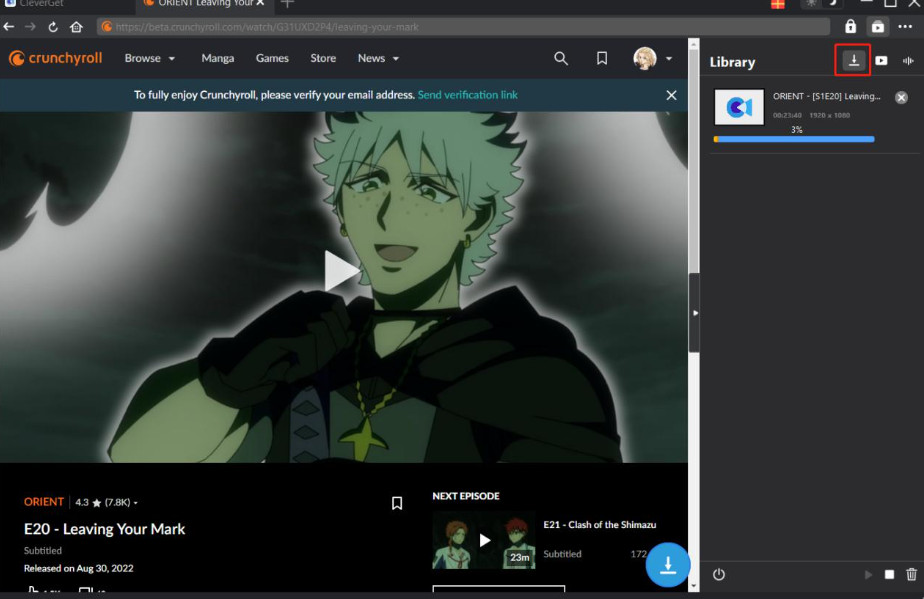Open Crunchyroll search magnifier
This screenshot has width=924, height=599.
pyautogui.click(x=561, y=59)
